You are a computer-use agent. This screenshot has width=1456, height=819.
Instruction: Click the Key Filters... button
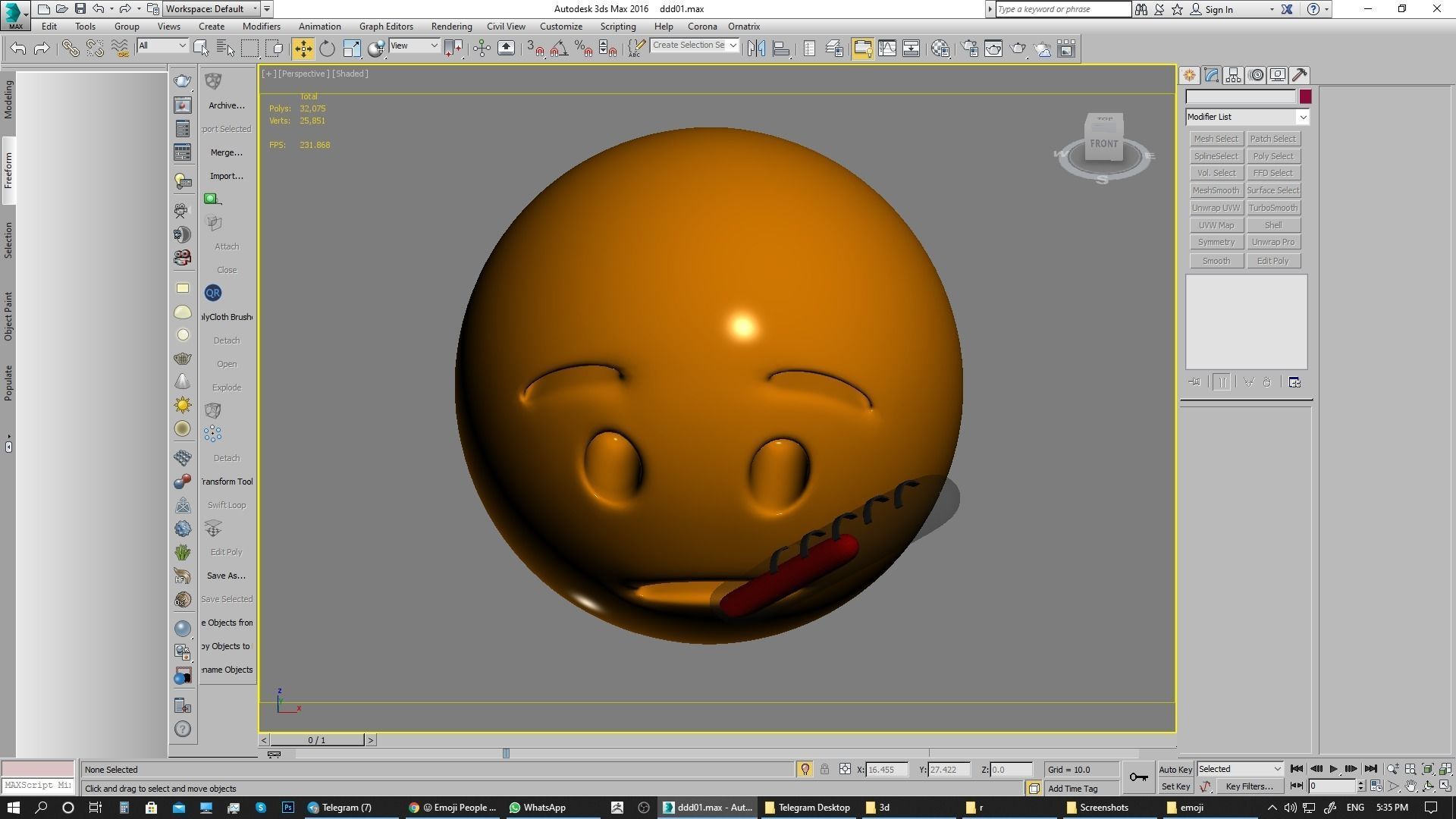tap(1249, 786)
